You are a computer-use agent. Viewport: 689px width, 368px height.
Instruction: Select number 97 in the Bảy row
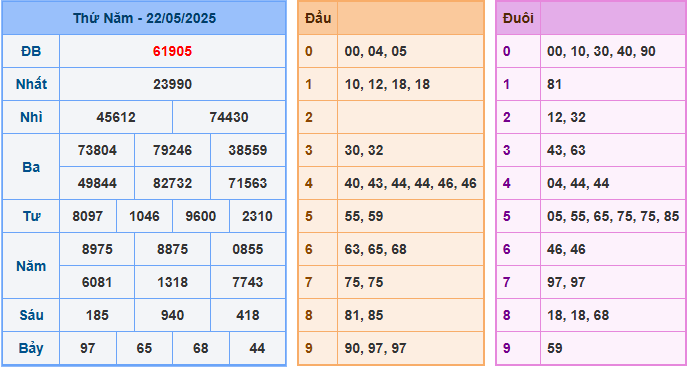88,348
